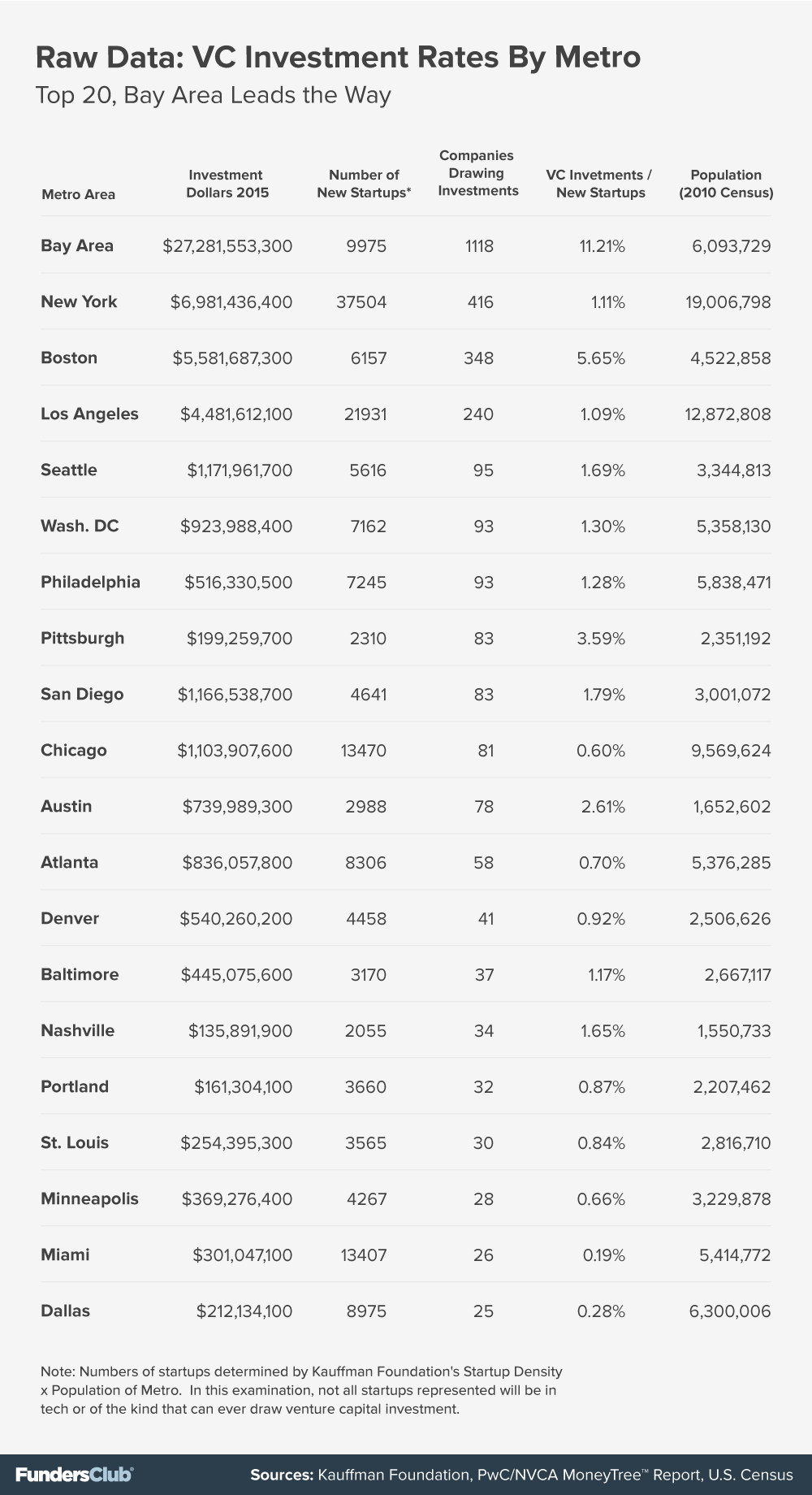Screen dimensions: 812x1495
Task: Click the Investment Dollars 2015 column header
Action: click(227, 184)
